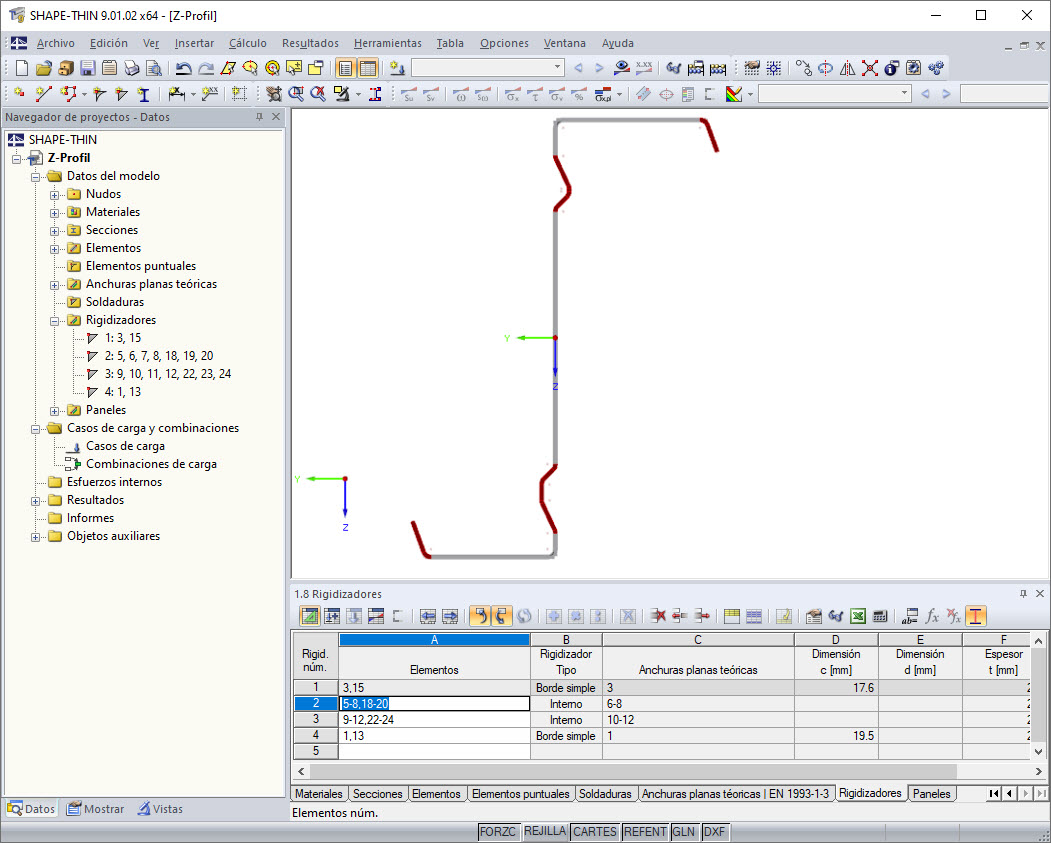The width and height of the screenshot is (1051, 843).
Task: Click the mirror tool icon
Action: [847, 68]
